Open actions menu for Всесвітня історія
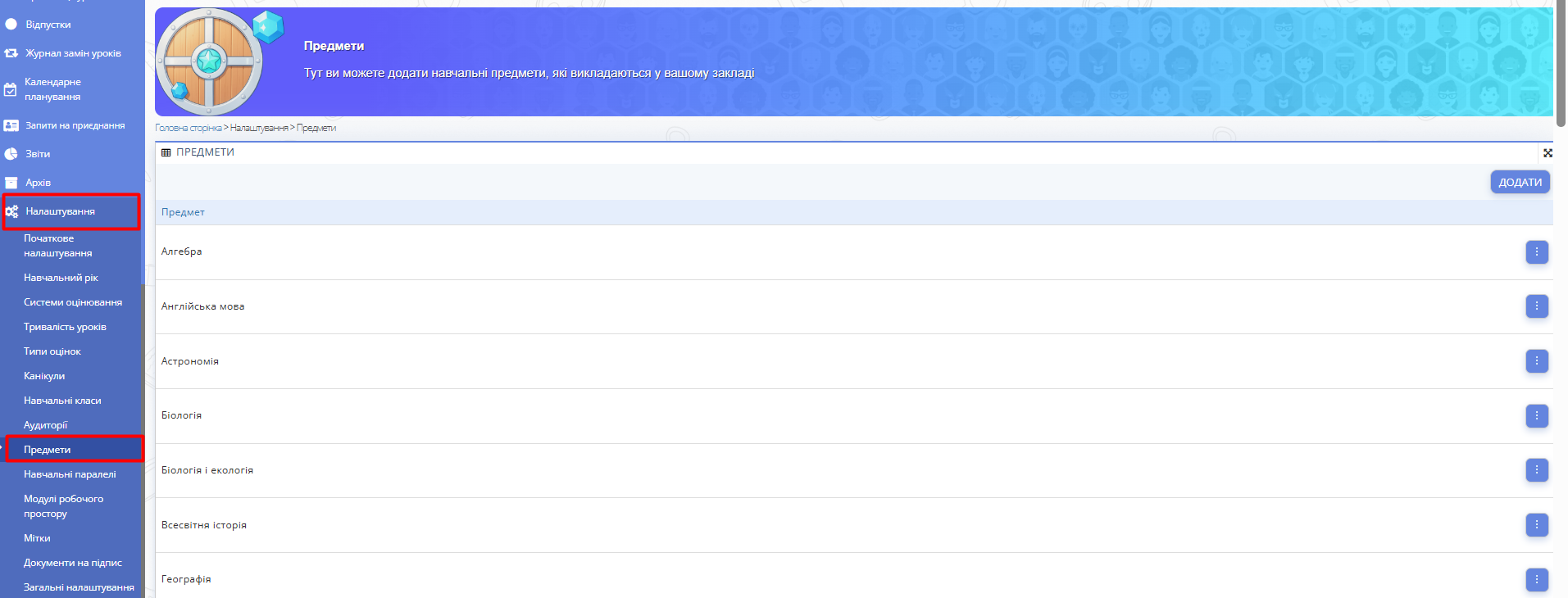 (1536, 525)
